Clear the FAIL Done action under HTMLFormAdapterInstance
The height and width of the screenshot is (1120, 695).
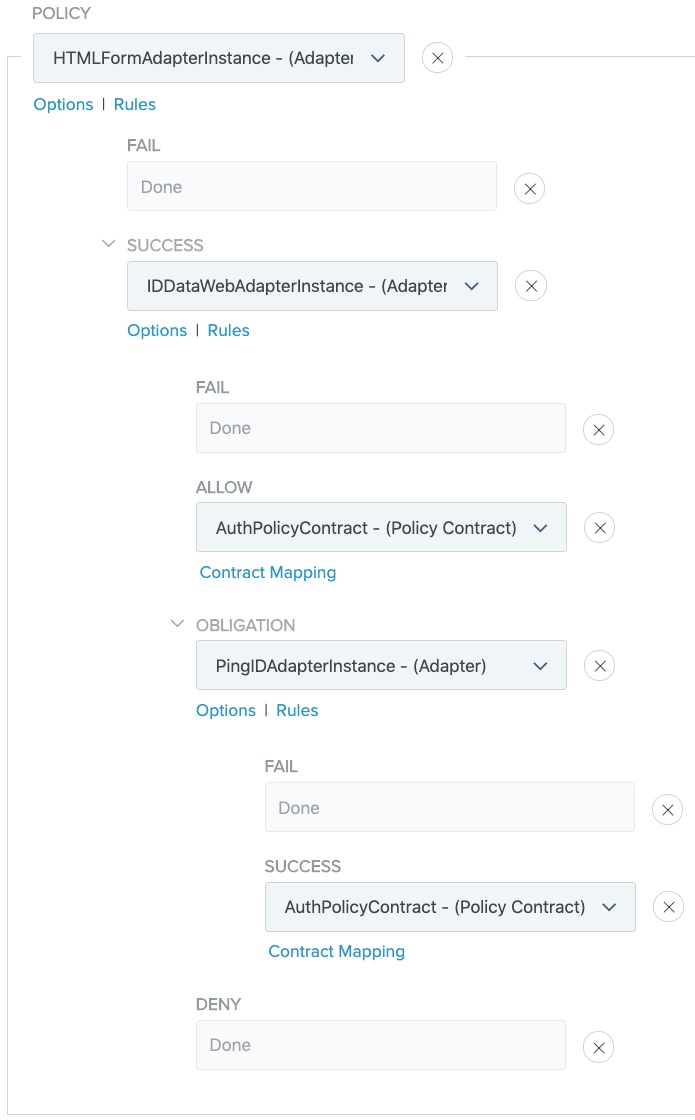click(530, 187)
